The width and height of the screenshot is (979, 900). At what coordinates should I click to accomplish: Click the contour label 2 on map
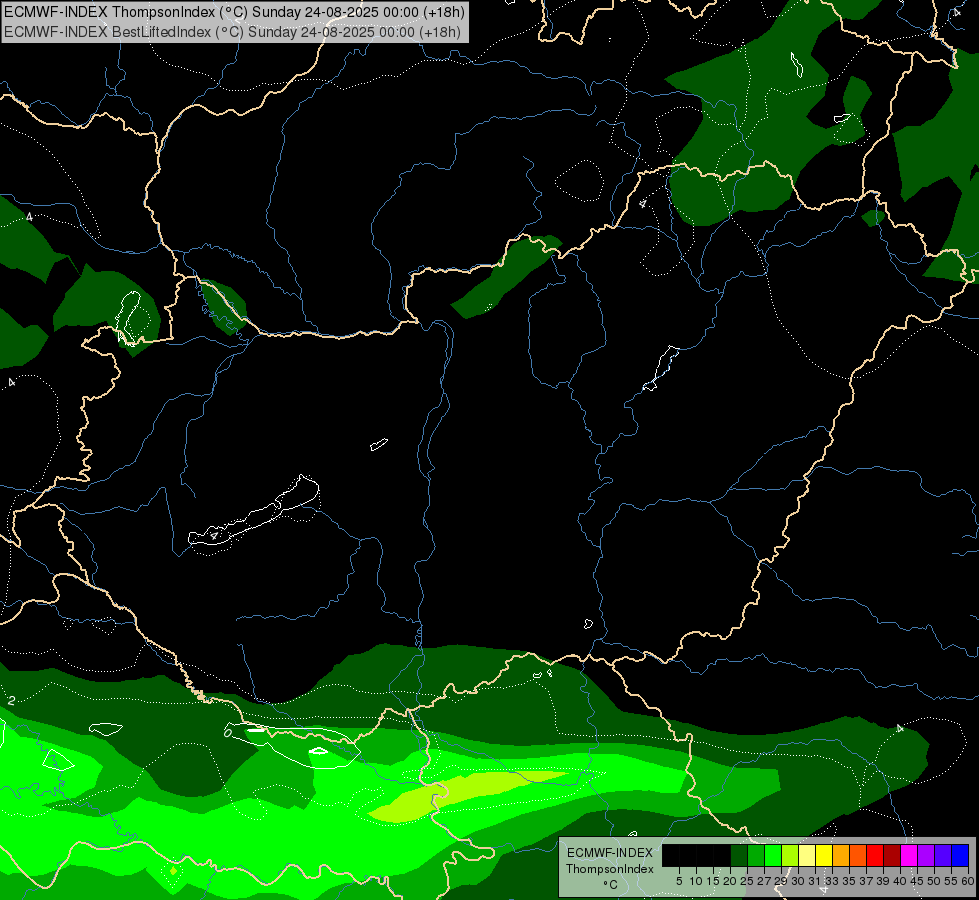pyautogui.click(x=11, y=701)
